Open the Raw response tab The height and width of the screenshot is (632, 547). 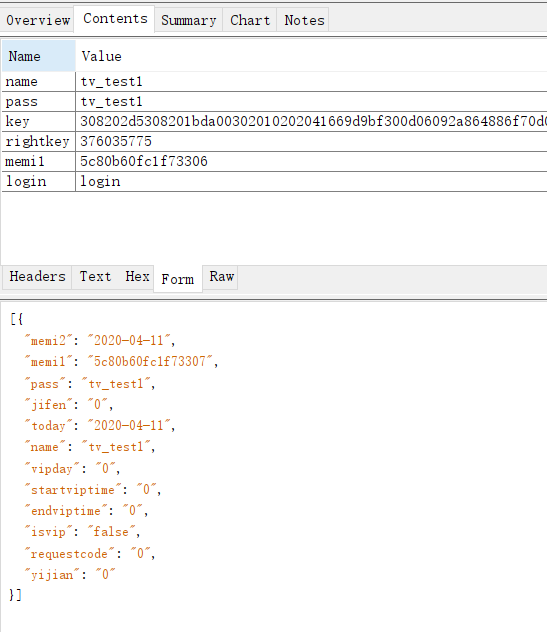click(x=221, y=277)
